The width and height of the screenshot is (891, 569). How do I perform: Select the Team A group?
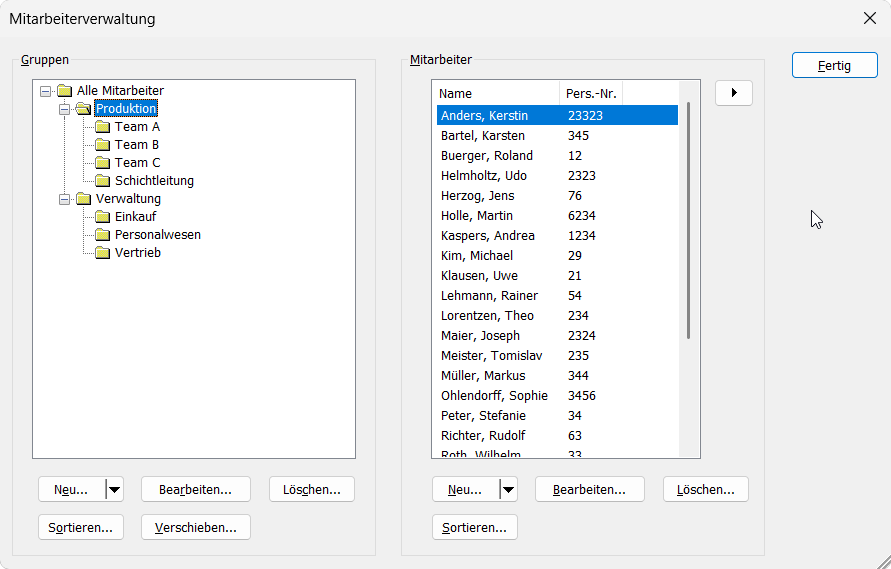pyautogui.click(x=137, y=127)
